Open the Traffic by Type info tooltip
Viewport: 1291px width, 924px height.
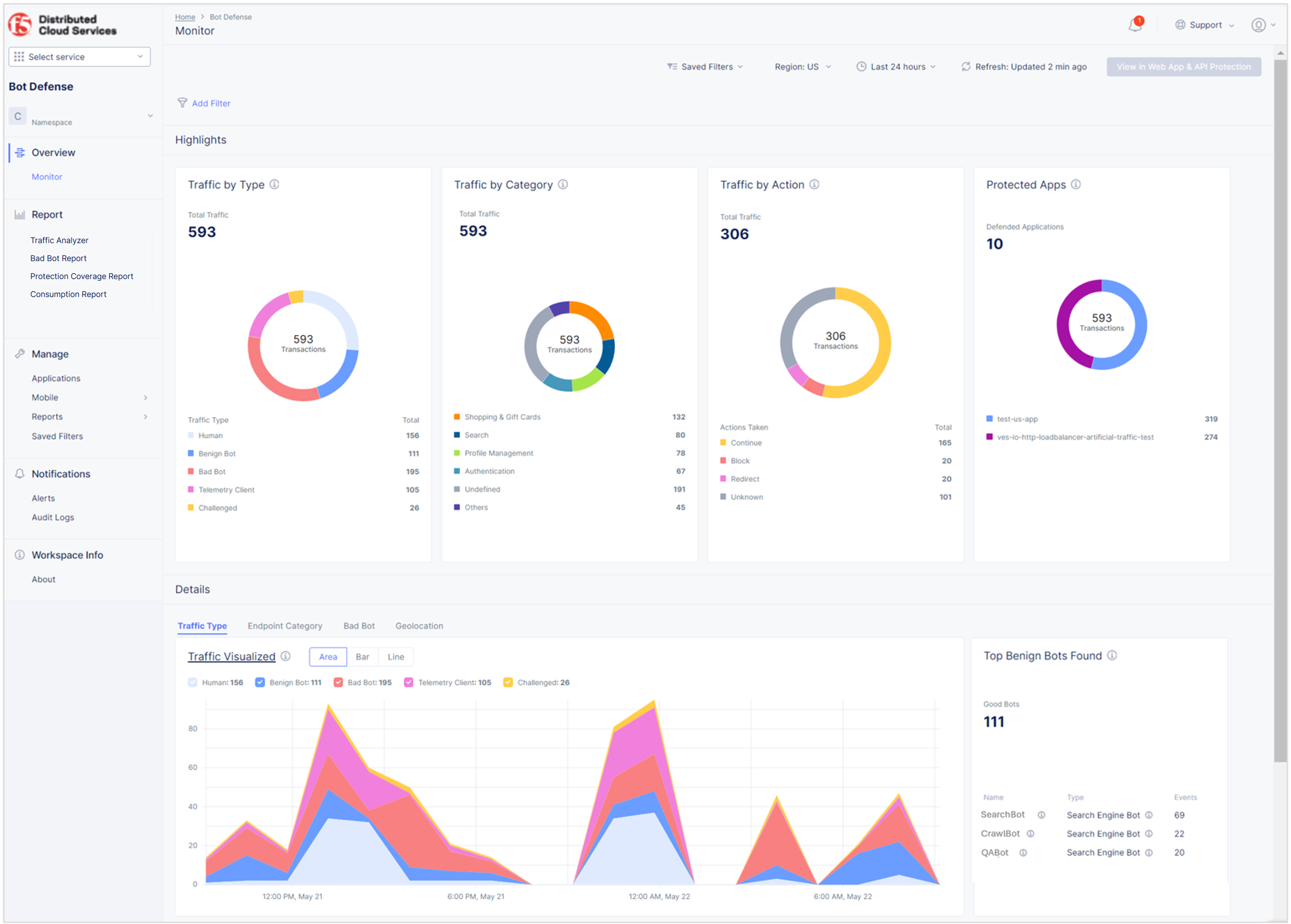[x=274, y=184]
